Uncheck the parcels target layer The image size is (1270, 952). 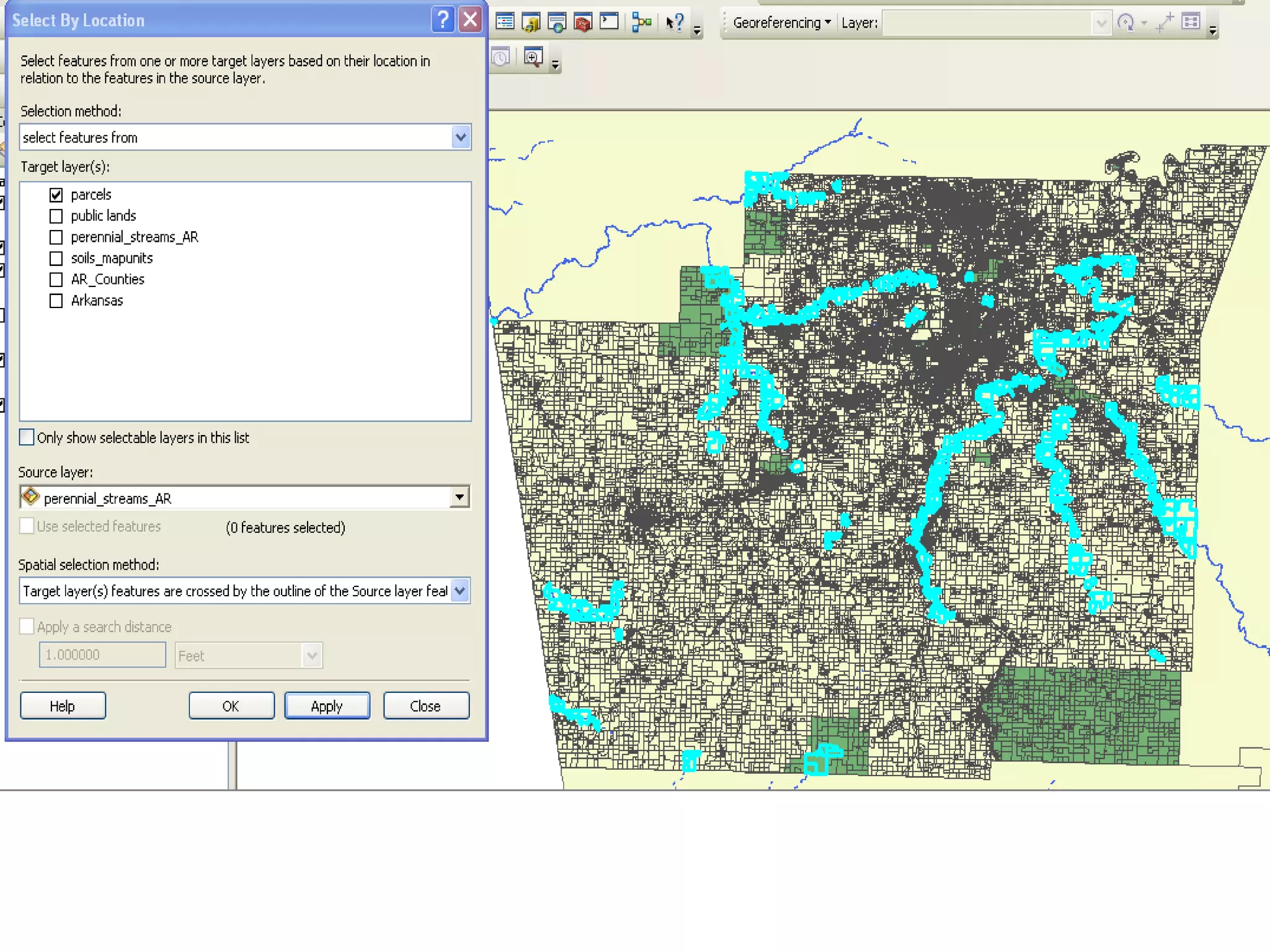(56, 195)
